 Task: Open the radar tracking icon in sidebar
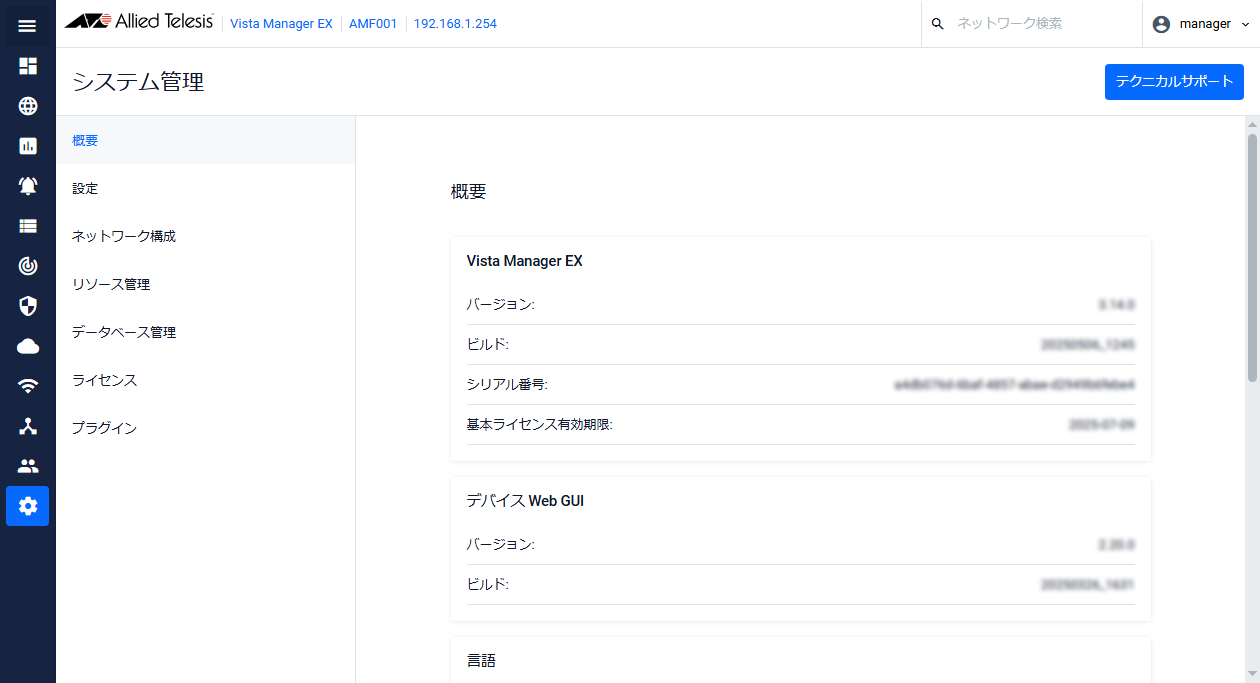click(28, 266)
